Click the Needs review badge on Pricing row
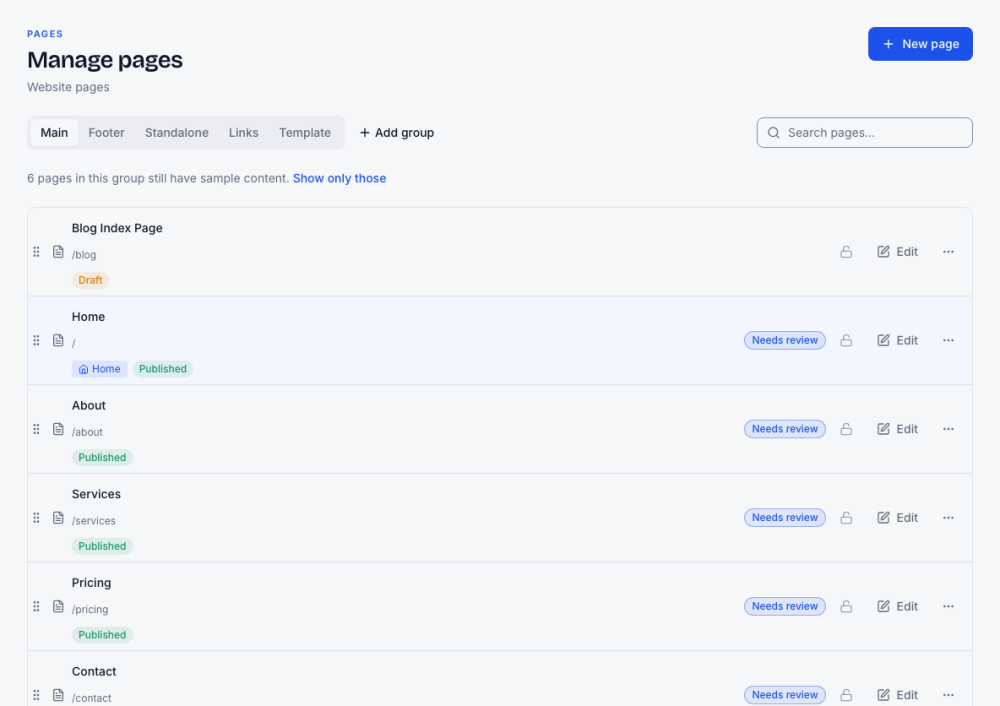This screenshot has height=706, width=1000. [x=784, y=607]
